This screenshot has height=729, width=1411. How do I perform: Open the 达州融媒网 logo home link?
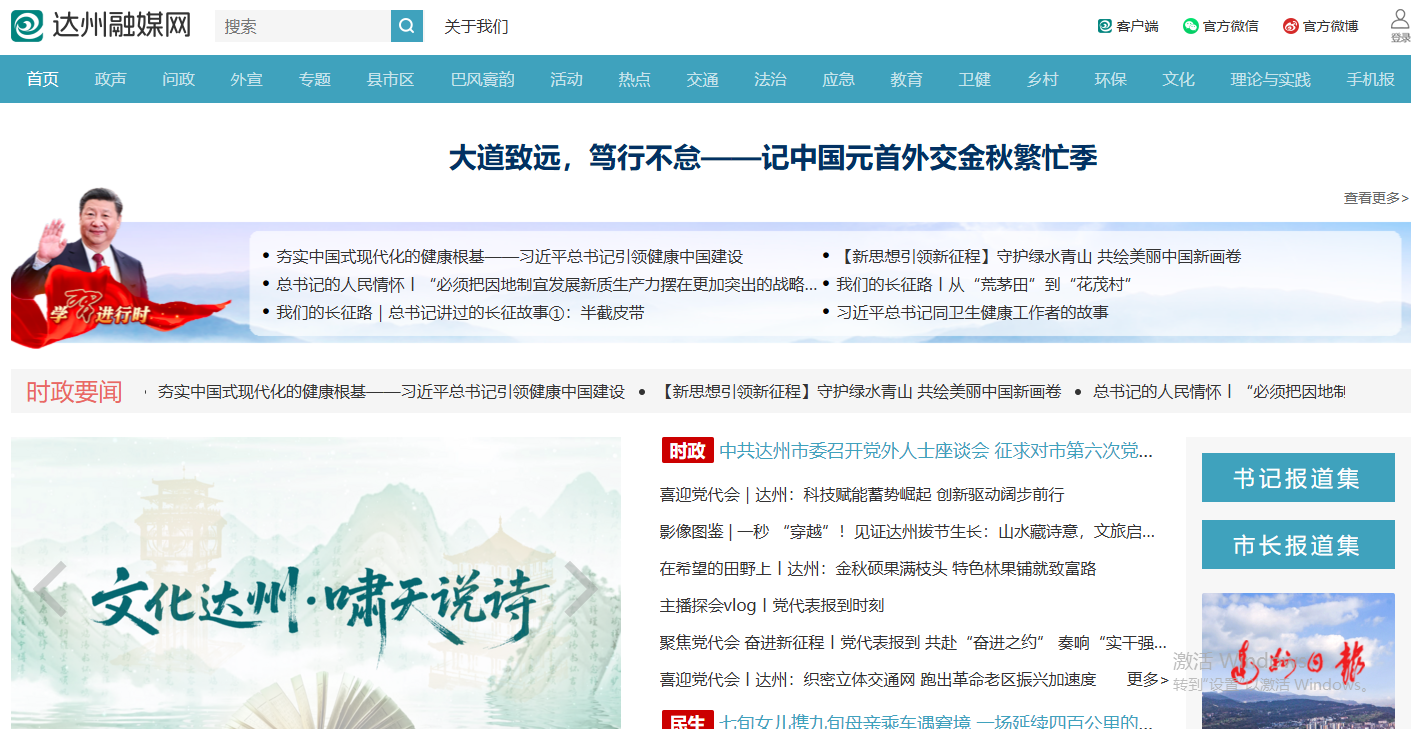tap(102, 26)
